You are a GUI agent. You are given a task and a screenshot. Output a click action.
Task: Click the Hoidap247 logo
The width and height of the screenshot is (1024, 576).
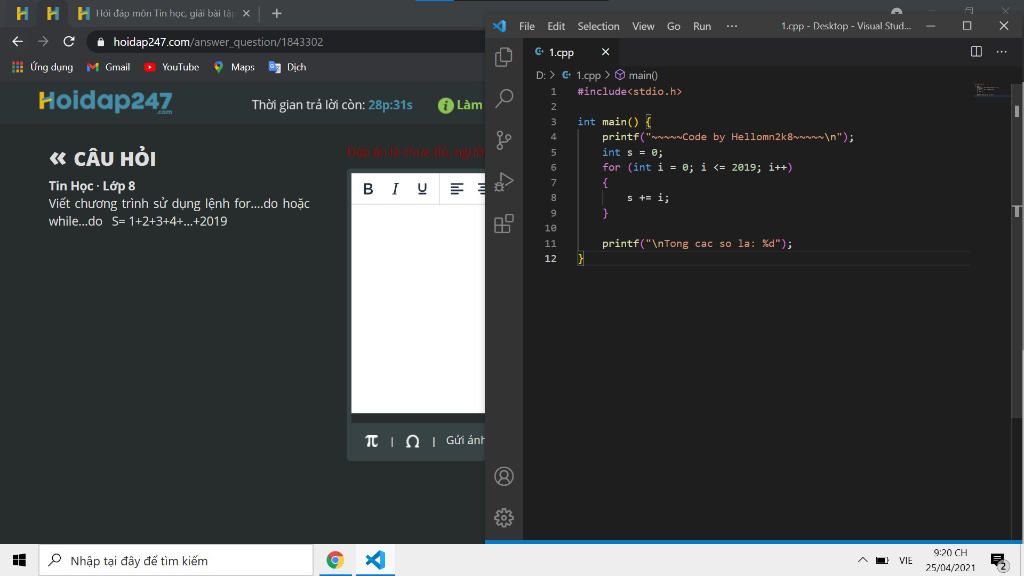tap(105, 102)
